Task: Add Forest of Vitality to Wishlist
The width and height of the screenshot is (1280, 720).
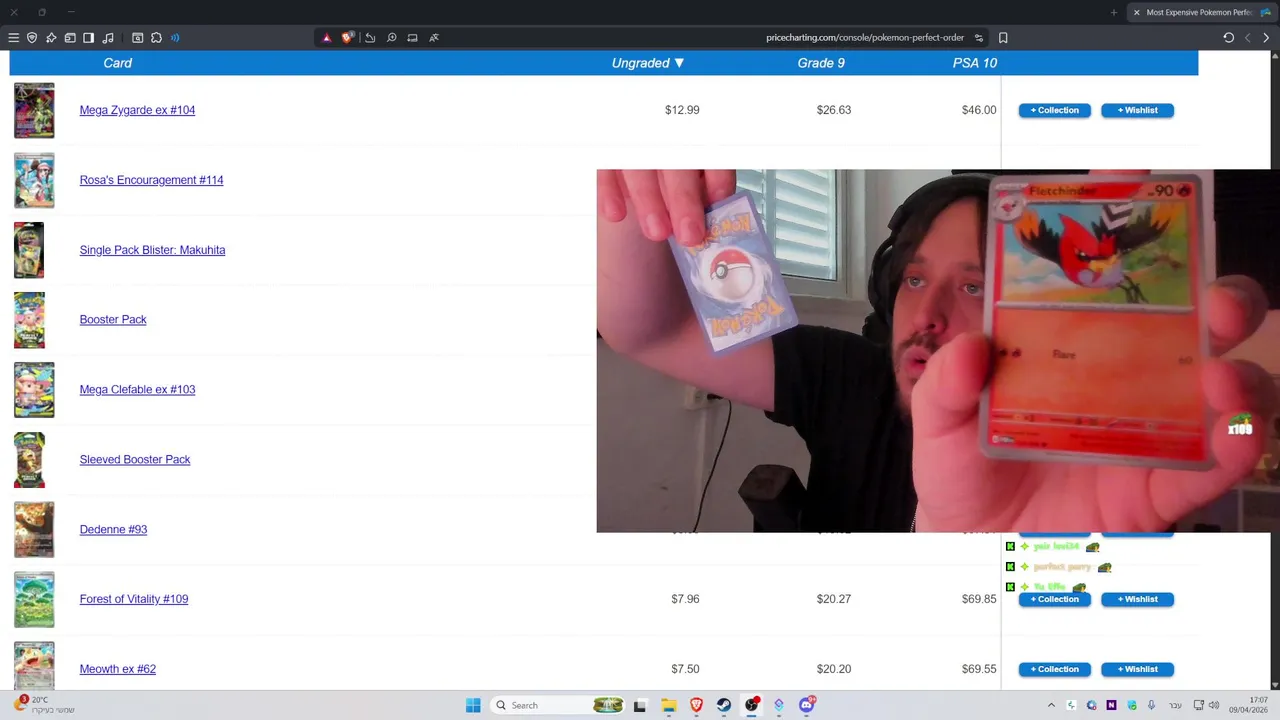Action: [x=1137, y=599]
